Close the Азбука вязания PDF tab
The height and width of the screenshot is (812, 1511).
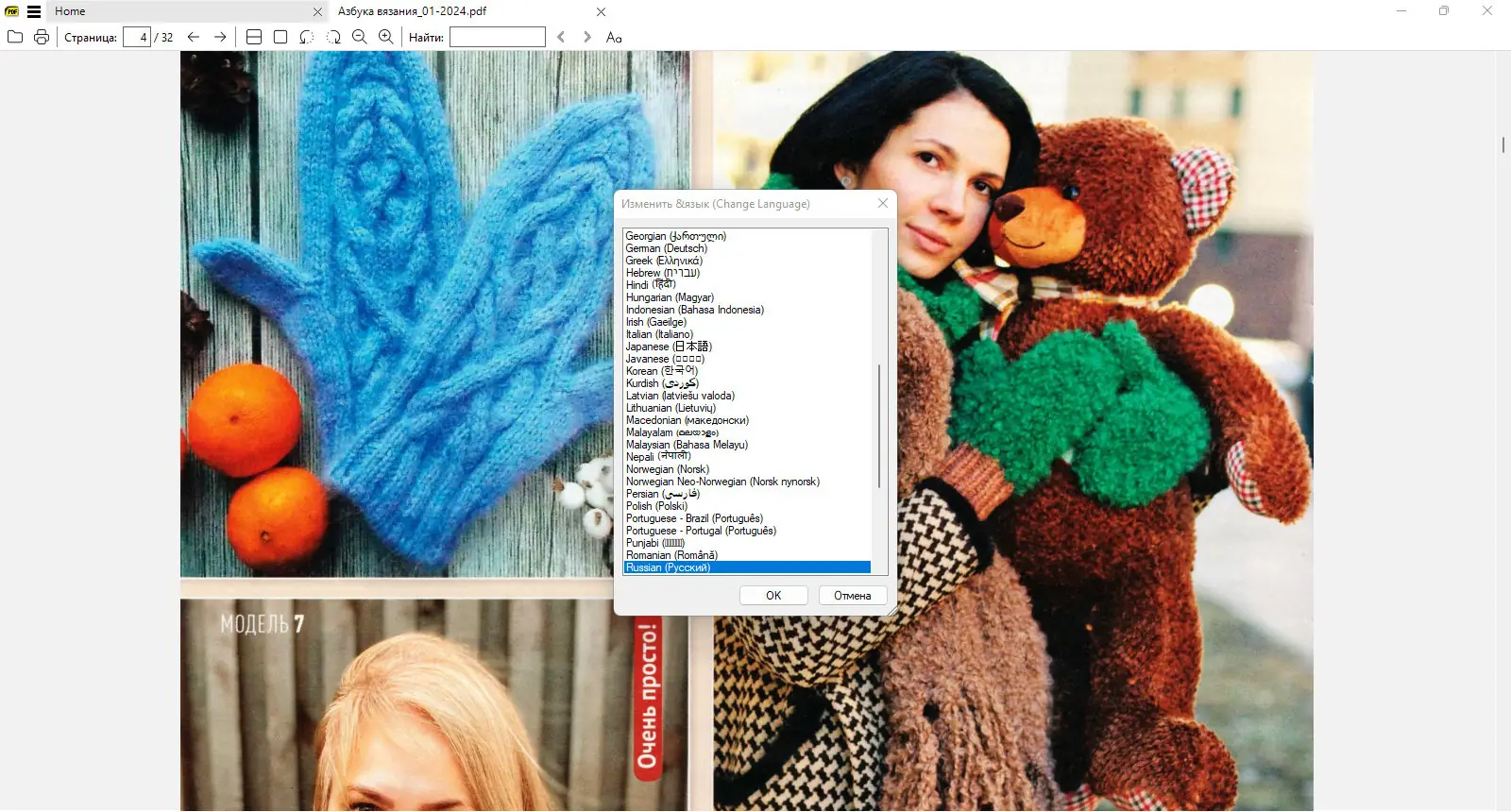click(601, 12)
